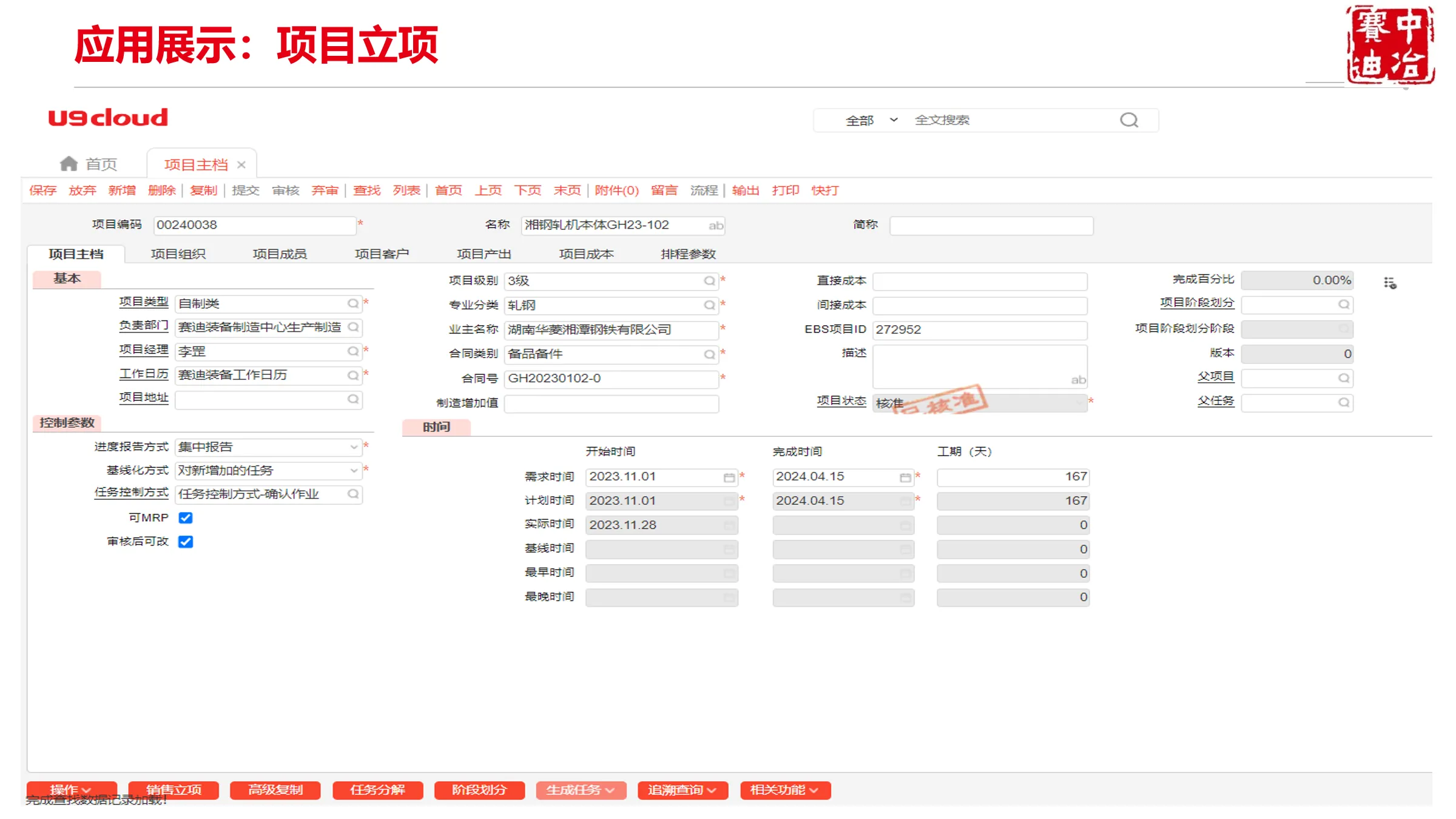Expand the 进度报告方式 dropdown
The image size is (1456, 819).
pos(354,447)
